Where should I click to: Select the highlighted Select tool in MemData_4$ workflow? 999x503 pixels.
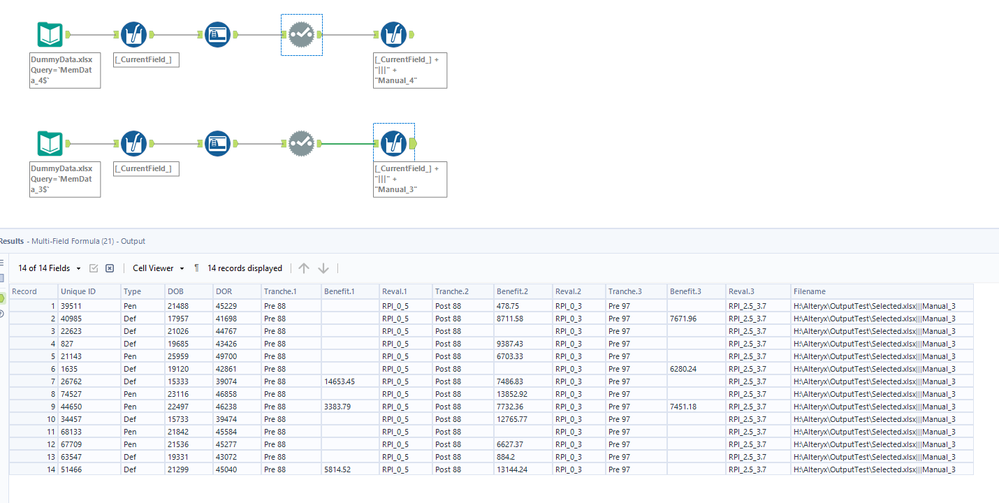[301, 34]
